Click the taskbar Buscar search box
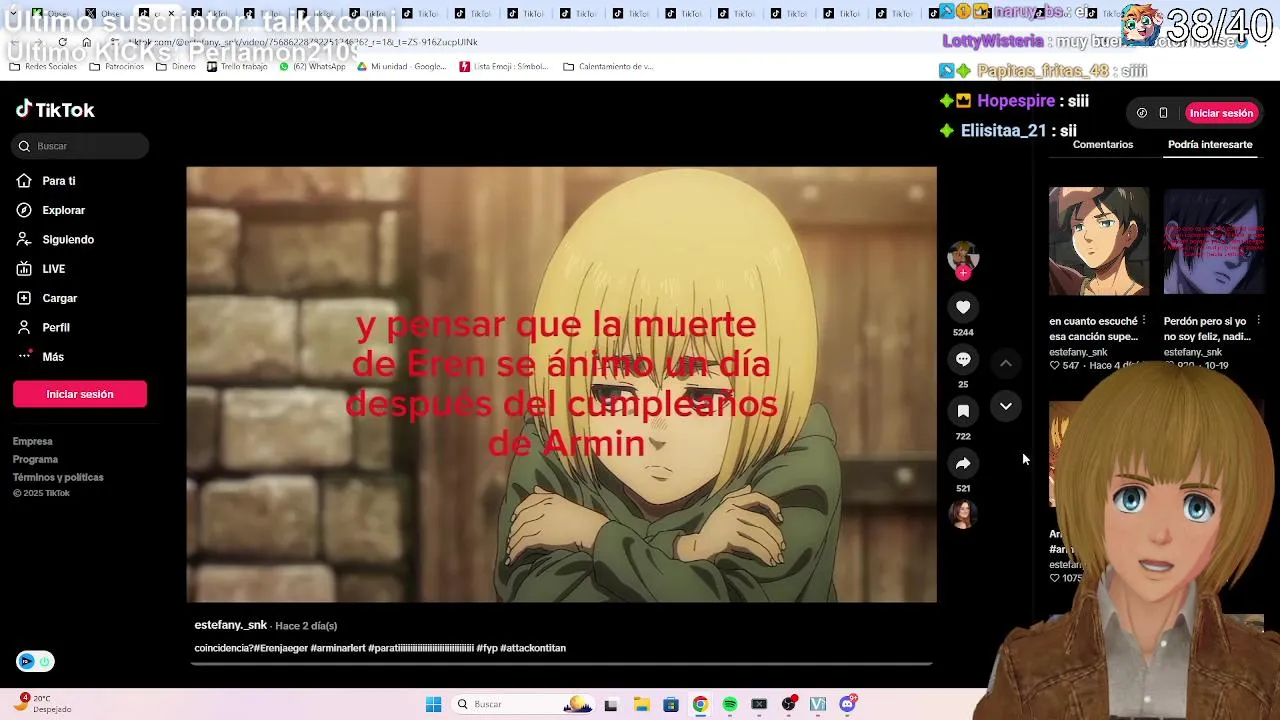The image size is (1280, 720). [523, 704]
